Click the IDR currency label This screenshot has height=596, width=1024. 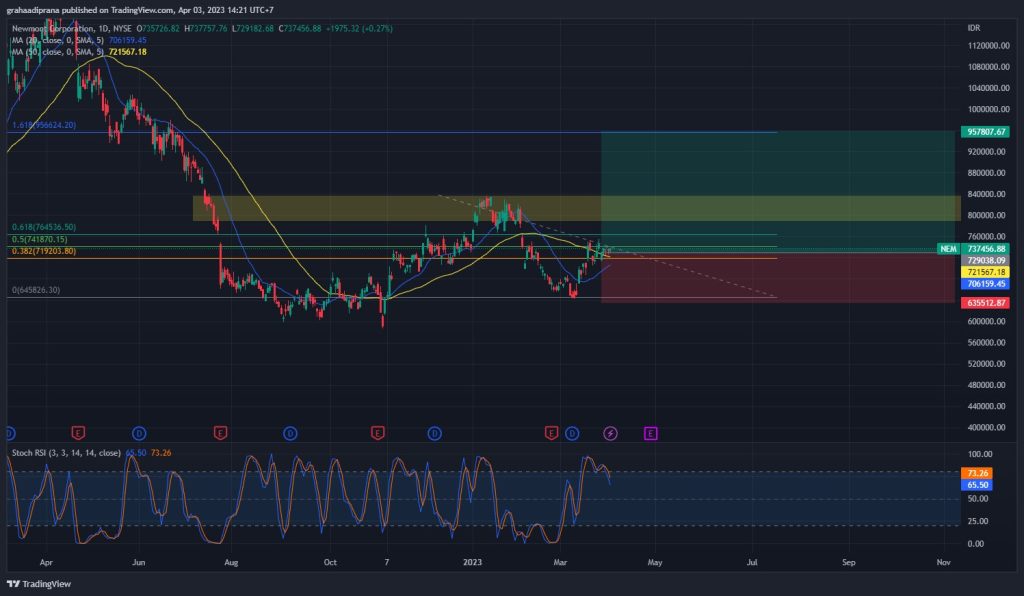coord(974,28)
